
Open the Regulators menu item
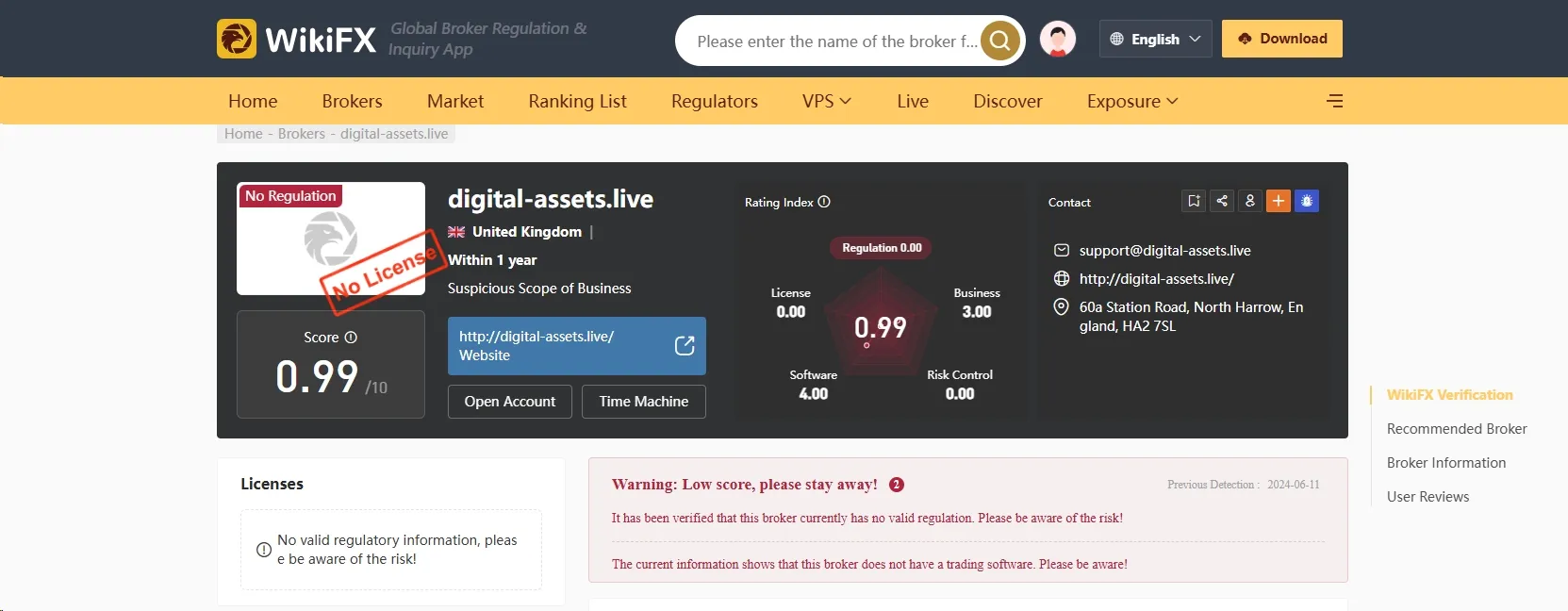(715, 101)
